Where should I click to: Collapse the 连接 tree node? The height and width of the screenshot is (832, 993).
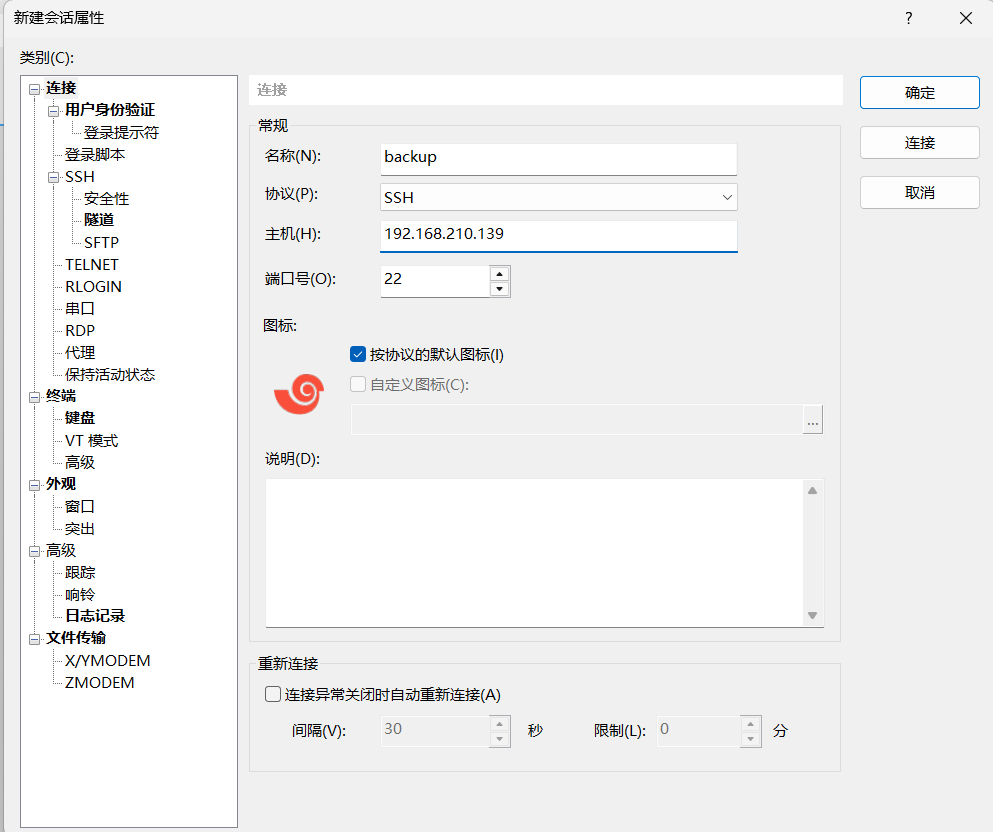pos(35,89)
